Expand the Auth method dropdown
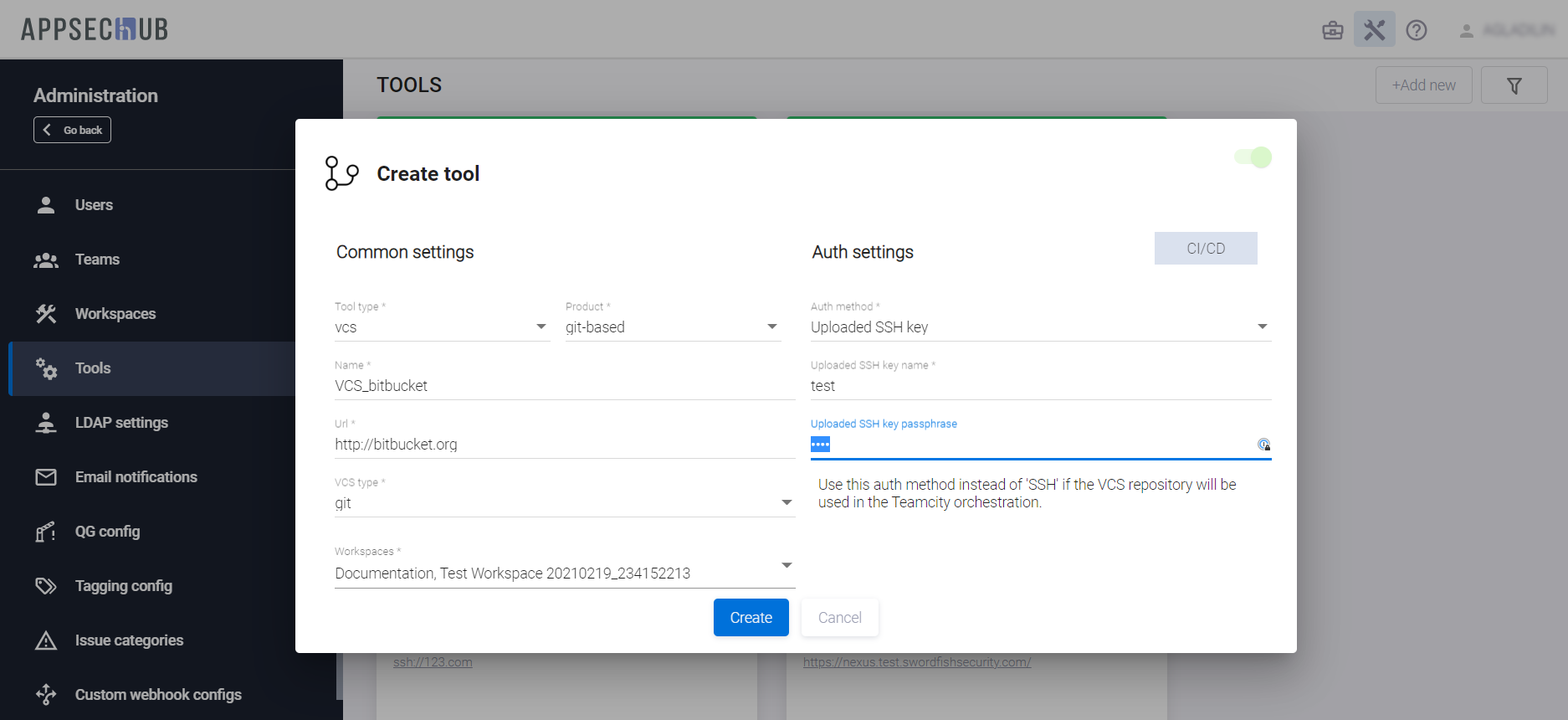 (x=1262, y=327)
